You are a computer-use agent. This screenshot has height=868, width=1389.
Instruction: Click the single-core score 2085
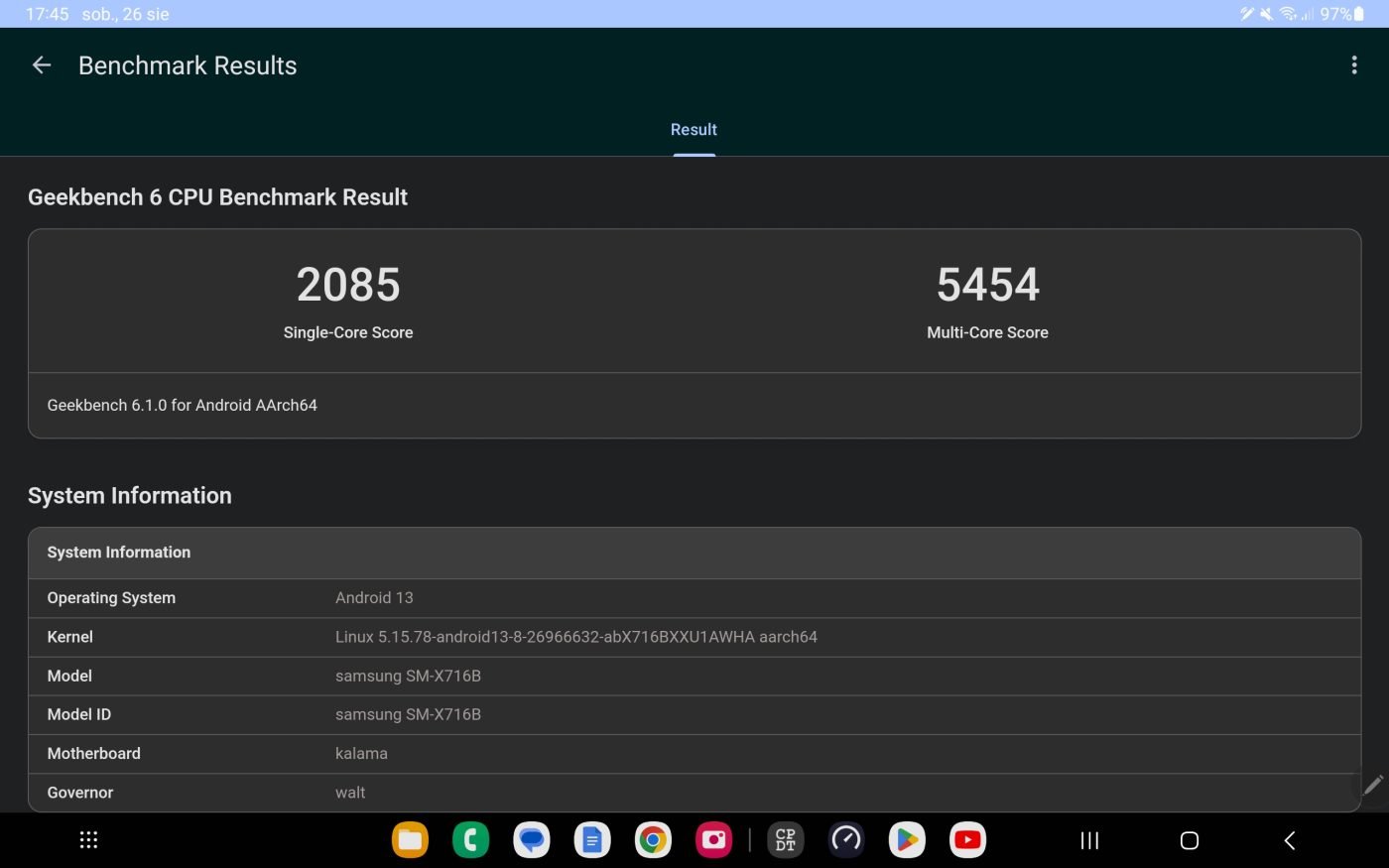coord(348,286)
